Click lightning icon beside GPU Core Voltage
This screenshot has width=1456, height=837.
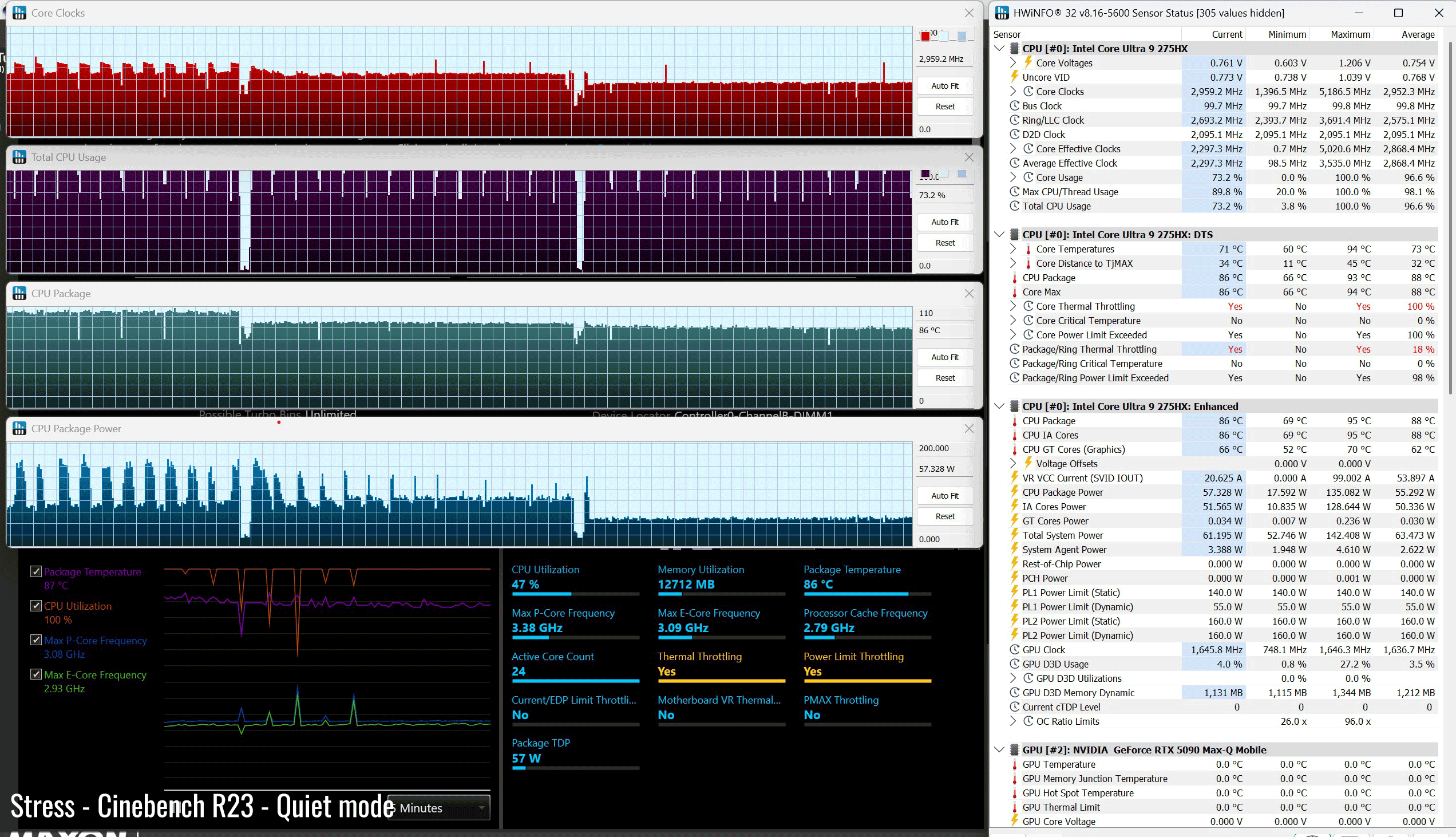1014,822
